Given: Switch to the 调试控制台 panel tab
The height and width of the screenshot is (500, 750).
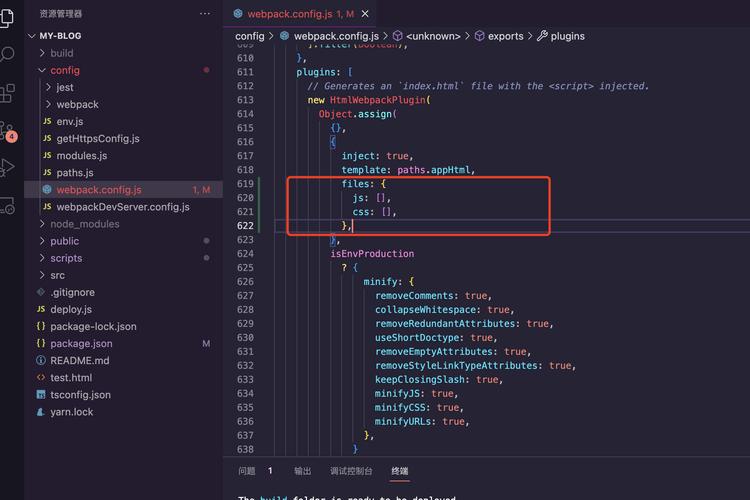Looking at the screenshot, I should coord(351,471).
